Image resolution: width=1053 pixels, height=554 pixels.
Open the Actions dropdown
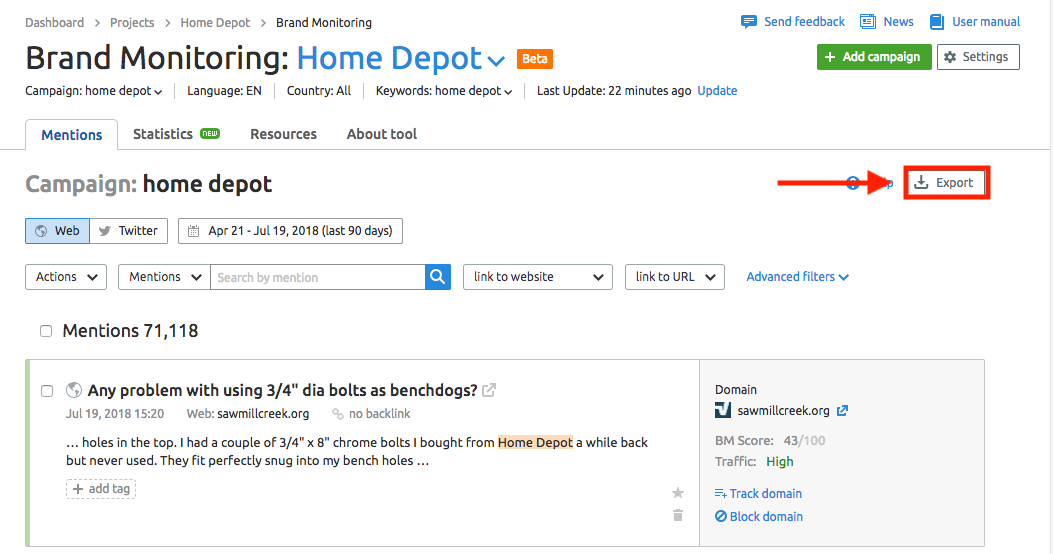(66, 277)
